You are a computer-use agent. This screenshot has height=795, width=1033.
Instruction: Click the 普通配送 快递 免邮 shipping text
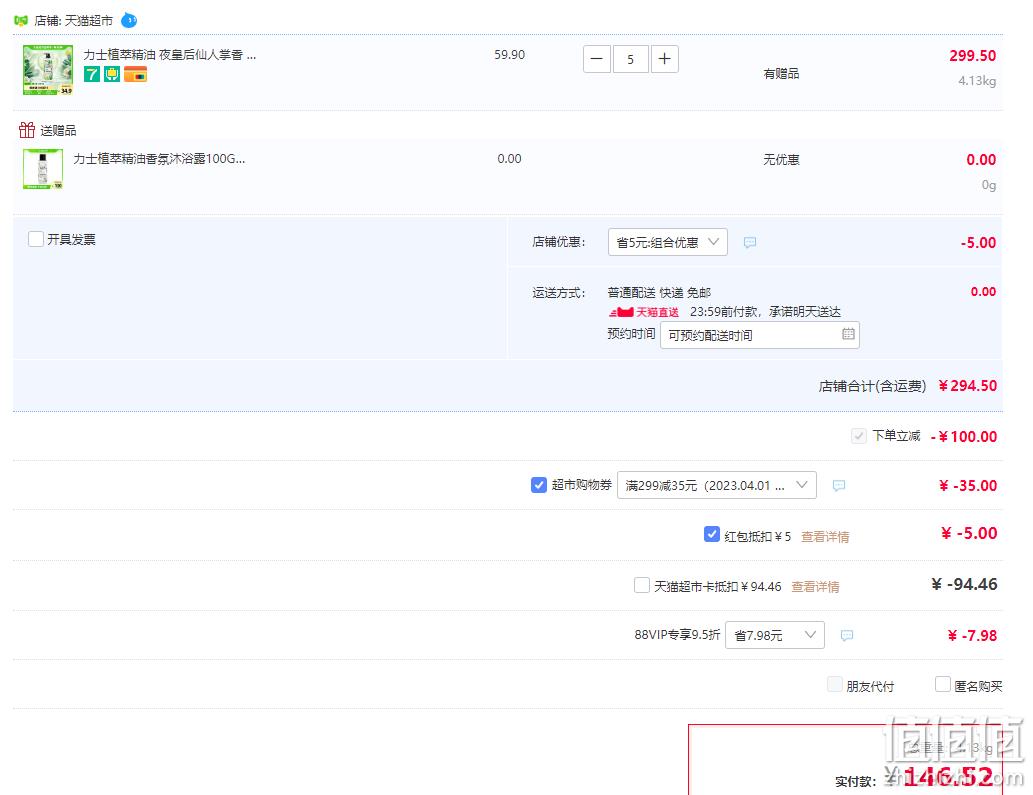[x=659, y=292]
